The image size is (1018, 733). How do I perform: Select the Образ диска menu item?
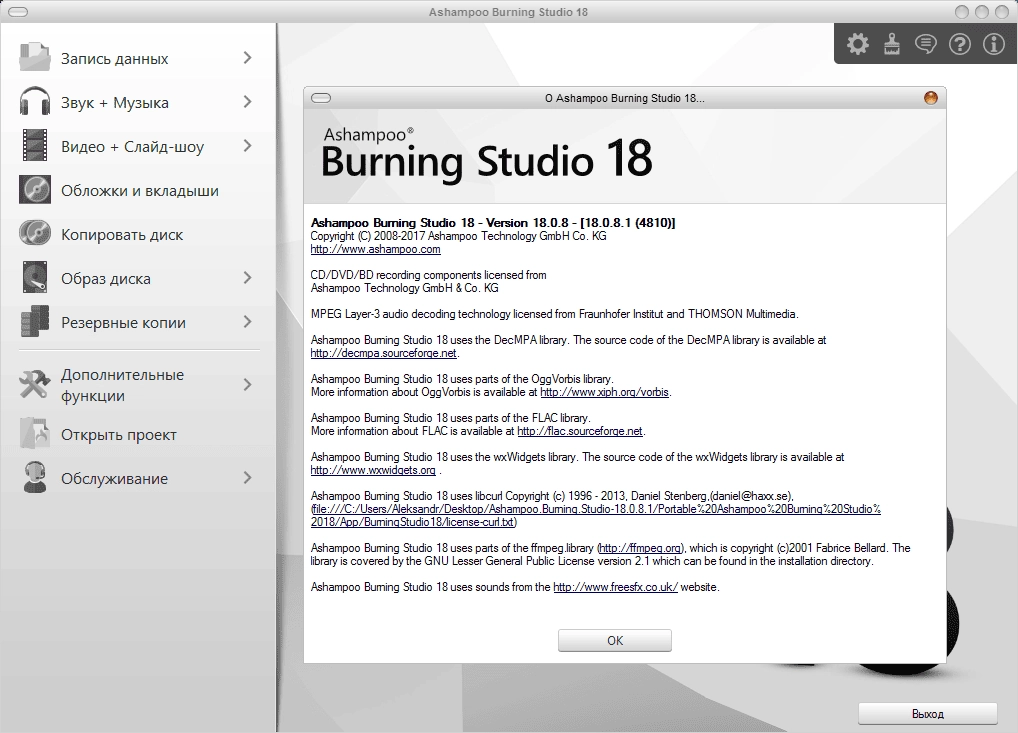click(x=138, y=278)
